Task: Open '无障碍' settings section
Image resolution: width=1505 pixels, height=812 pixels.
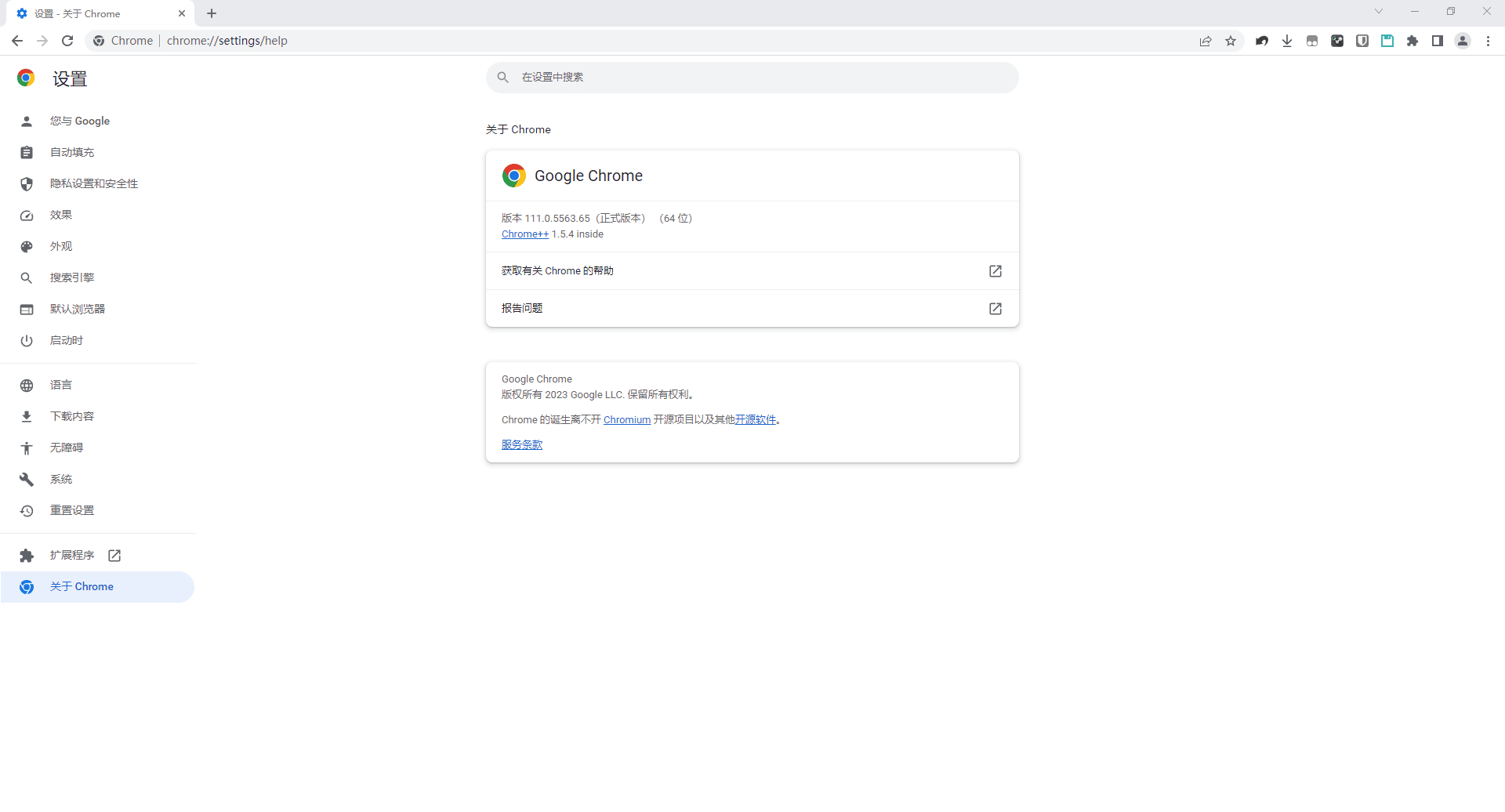Action: tap(98, 448)
